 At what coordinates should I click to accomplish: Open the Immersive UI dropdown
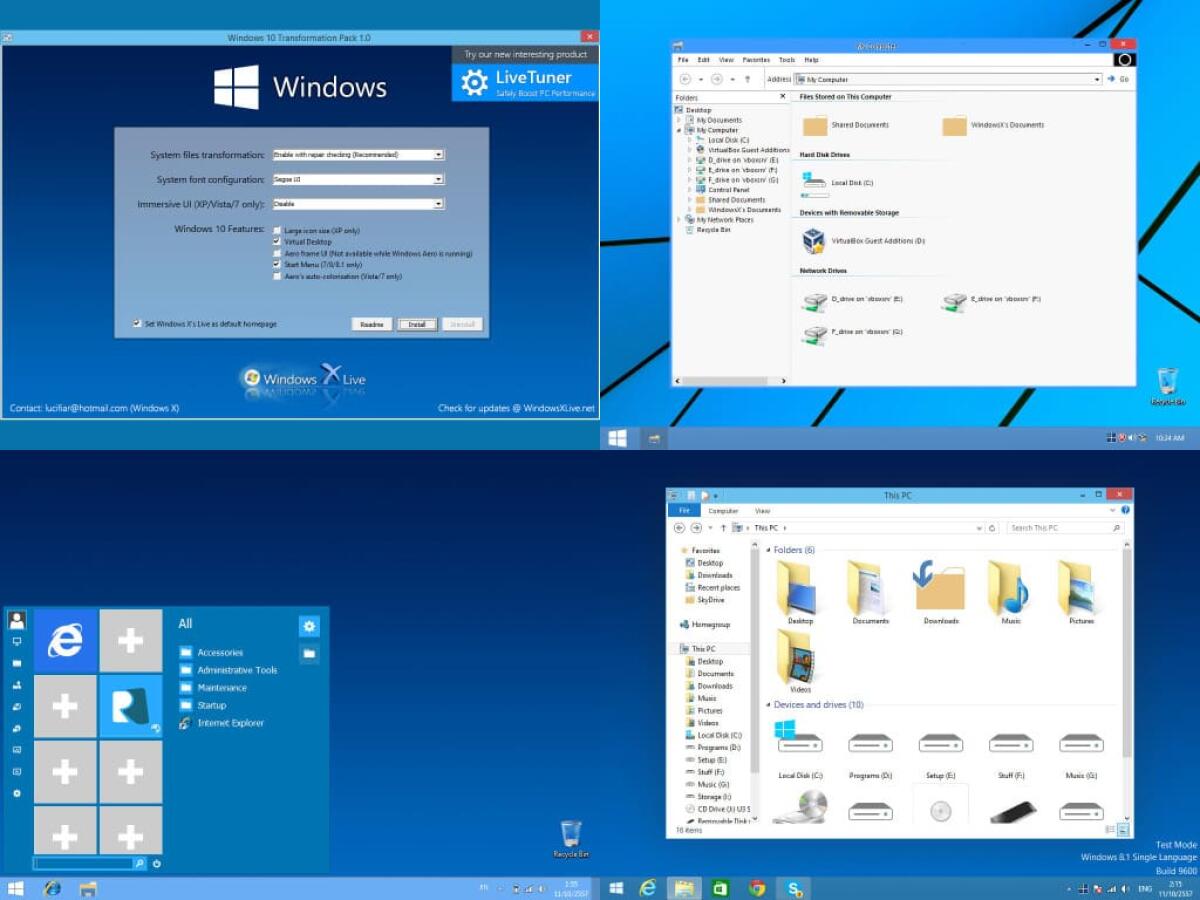click(437, 203)
